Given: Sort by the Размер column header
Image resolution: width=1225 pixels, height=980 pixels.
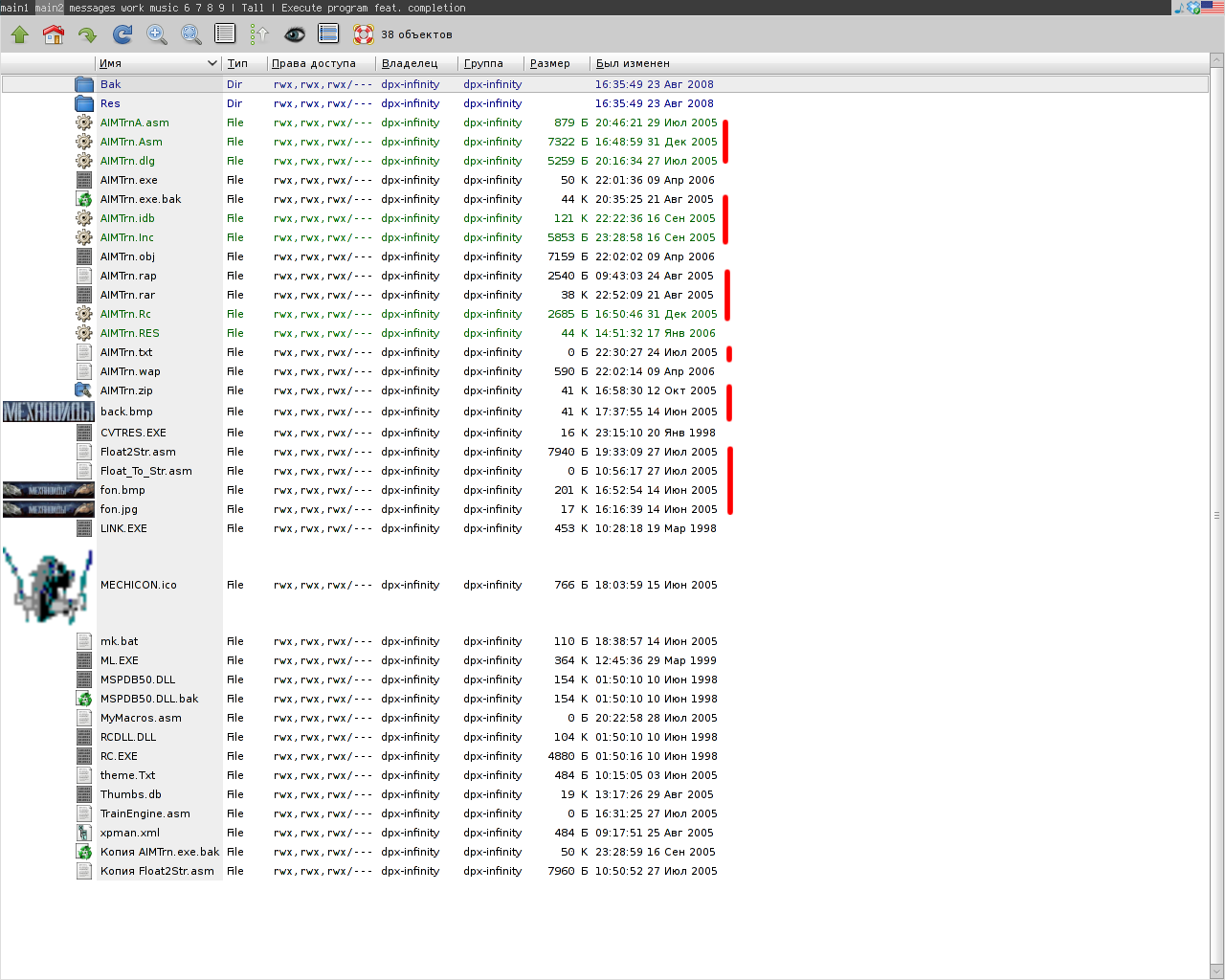Looking at the screenshot, I should coord(550,64).
